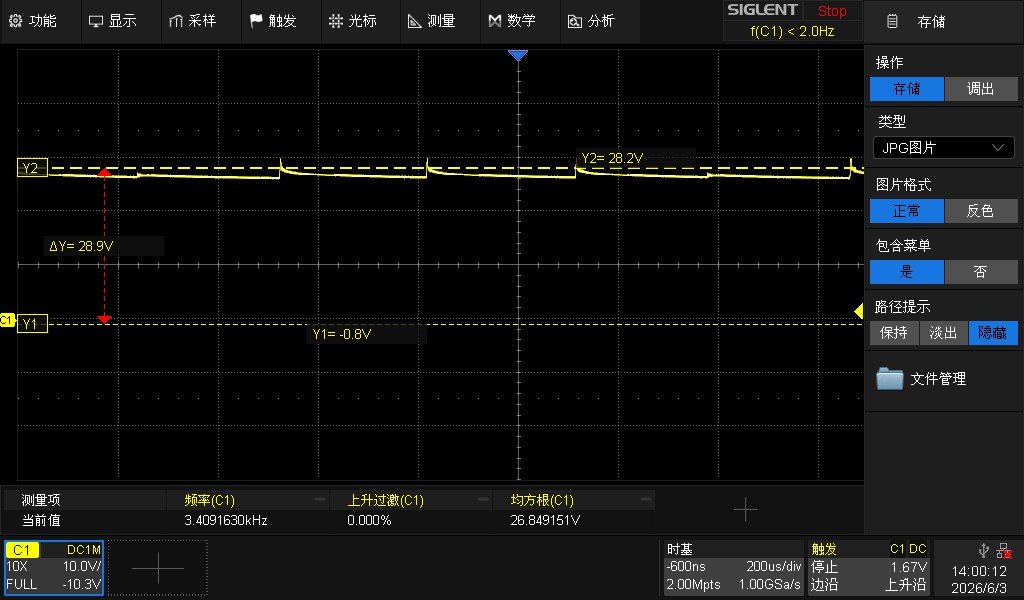Image resolution: width=1024 pixels, height=600 pixels.
Task: Click the 当前值 row label
Action: (x=40, y=520)
